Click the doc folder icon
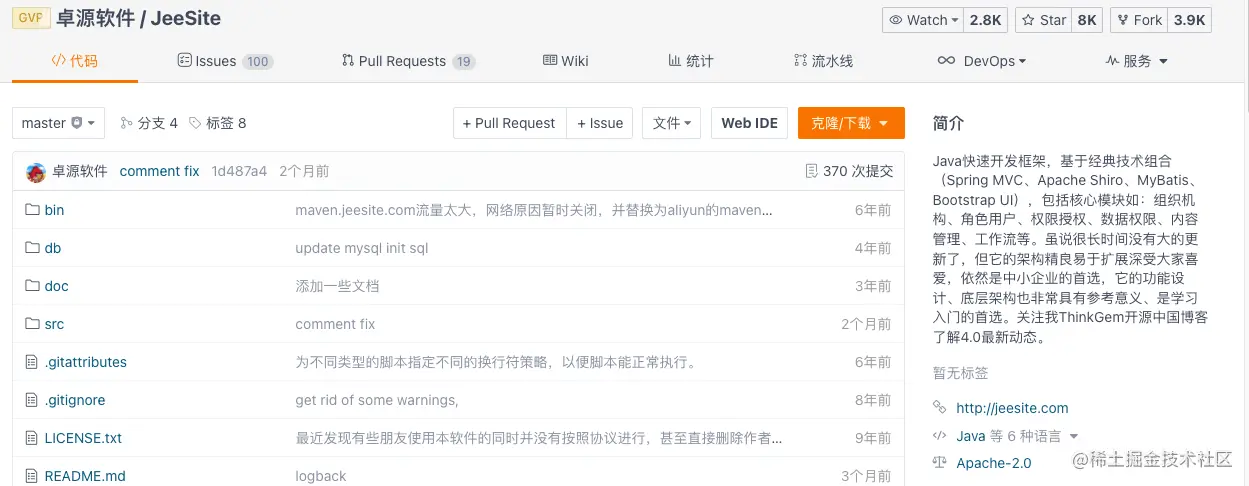This screenshot has width=1249, height=486. [31, 286]
